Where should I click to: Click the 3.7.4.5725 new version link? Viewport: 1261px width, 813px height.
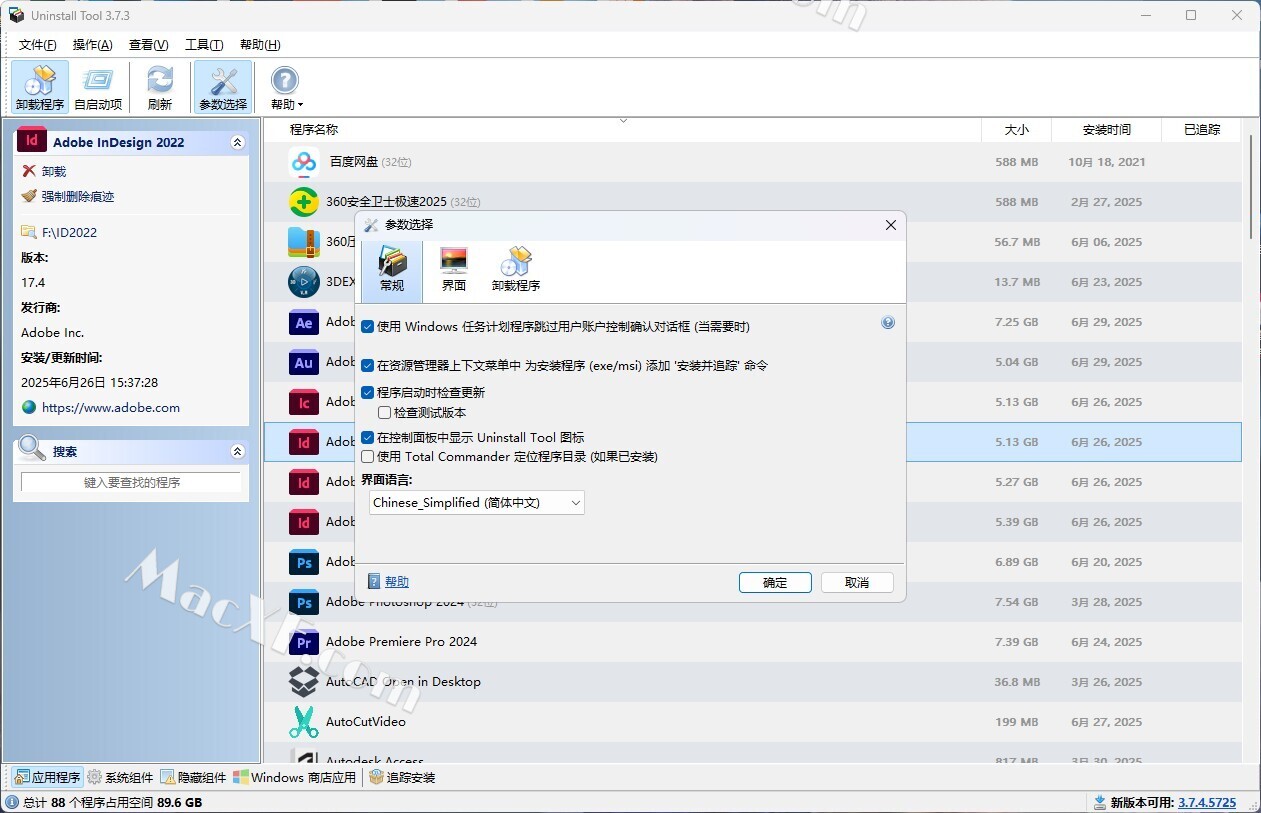pos(1207,802)
